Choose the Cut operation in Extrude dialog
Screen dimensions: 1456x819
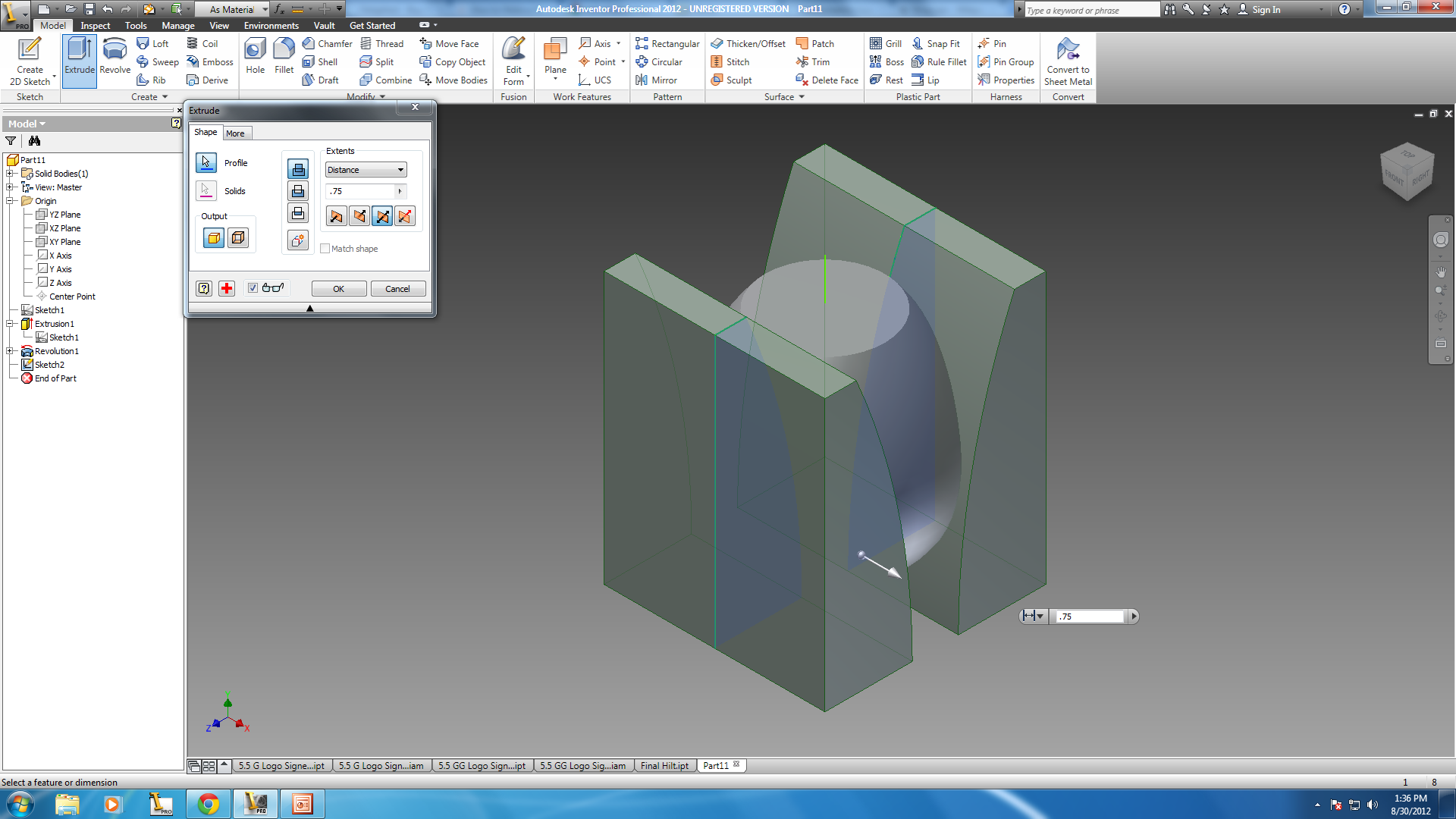click(x=298, y=191)
